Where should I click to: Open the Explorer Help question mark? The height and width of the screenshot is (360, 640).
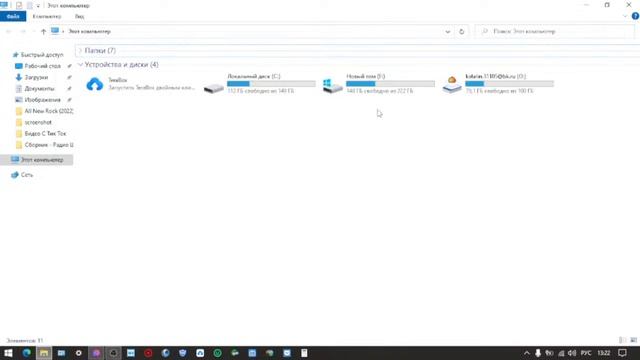point(635,16)
